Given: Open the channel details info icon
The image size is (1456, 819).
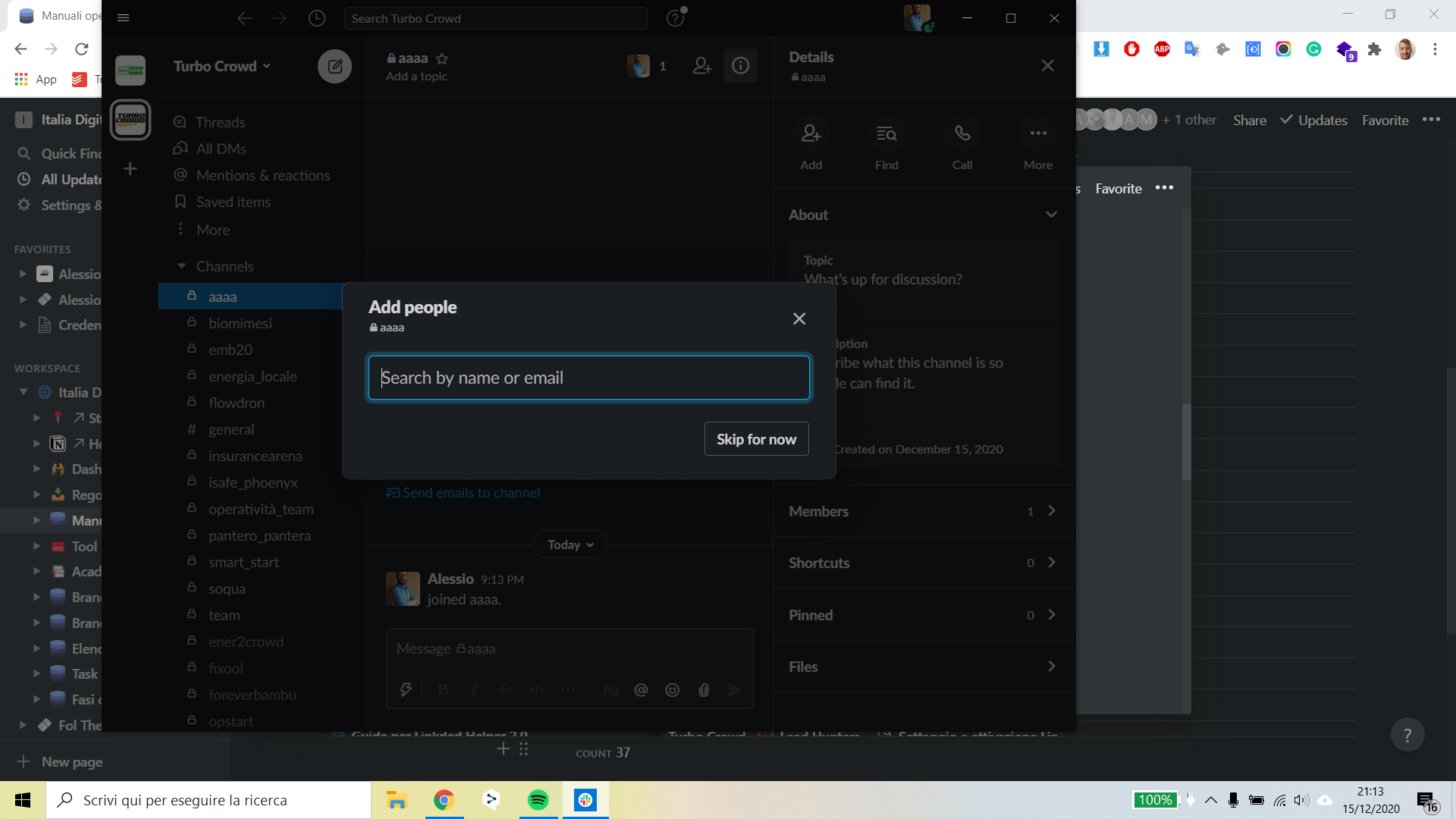Looking at the screenshot, I should click(741, 67).
